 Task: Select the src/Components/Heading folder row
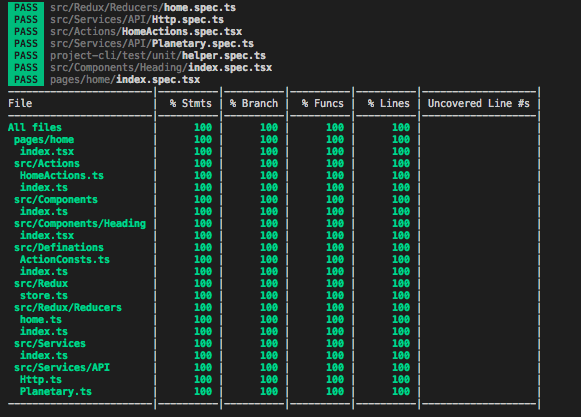tap(273, 224)
